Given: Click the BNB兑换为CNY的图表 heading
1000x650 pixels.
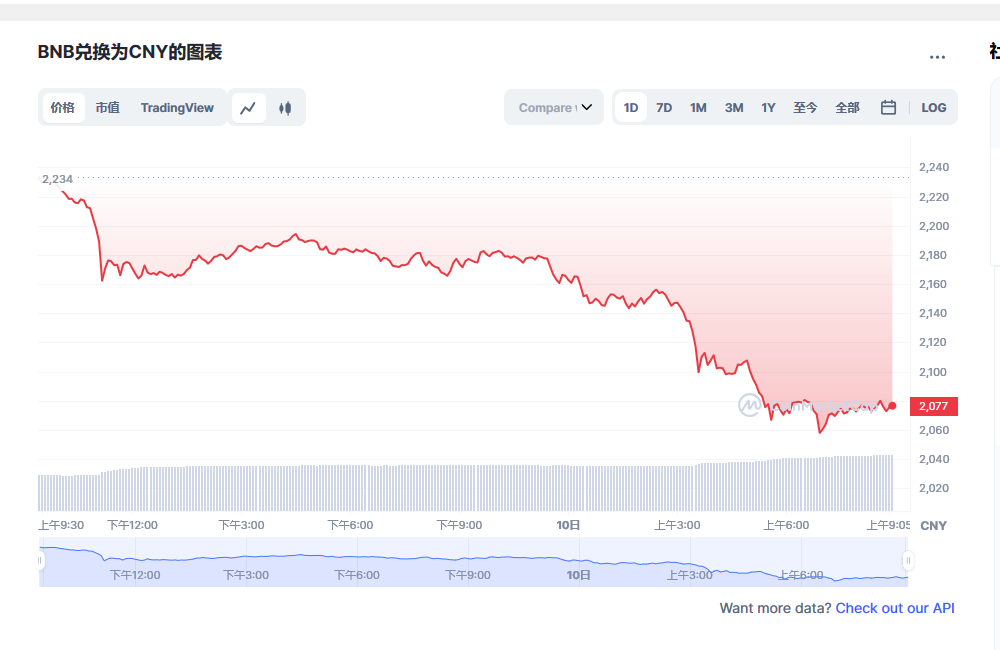Looking at the screenshot, I should click(130, 52).
